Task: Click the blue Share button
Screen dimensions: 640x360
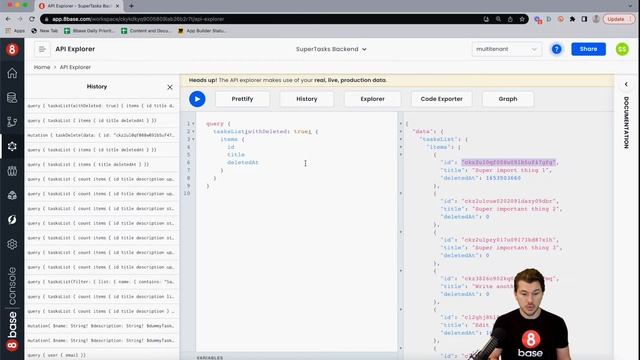Action: pos(588,49)
